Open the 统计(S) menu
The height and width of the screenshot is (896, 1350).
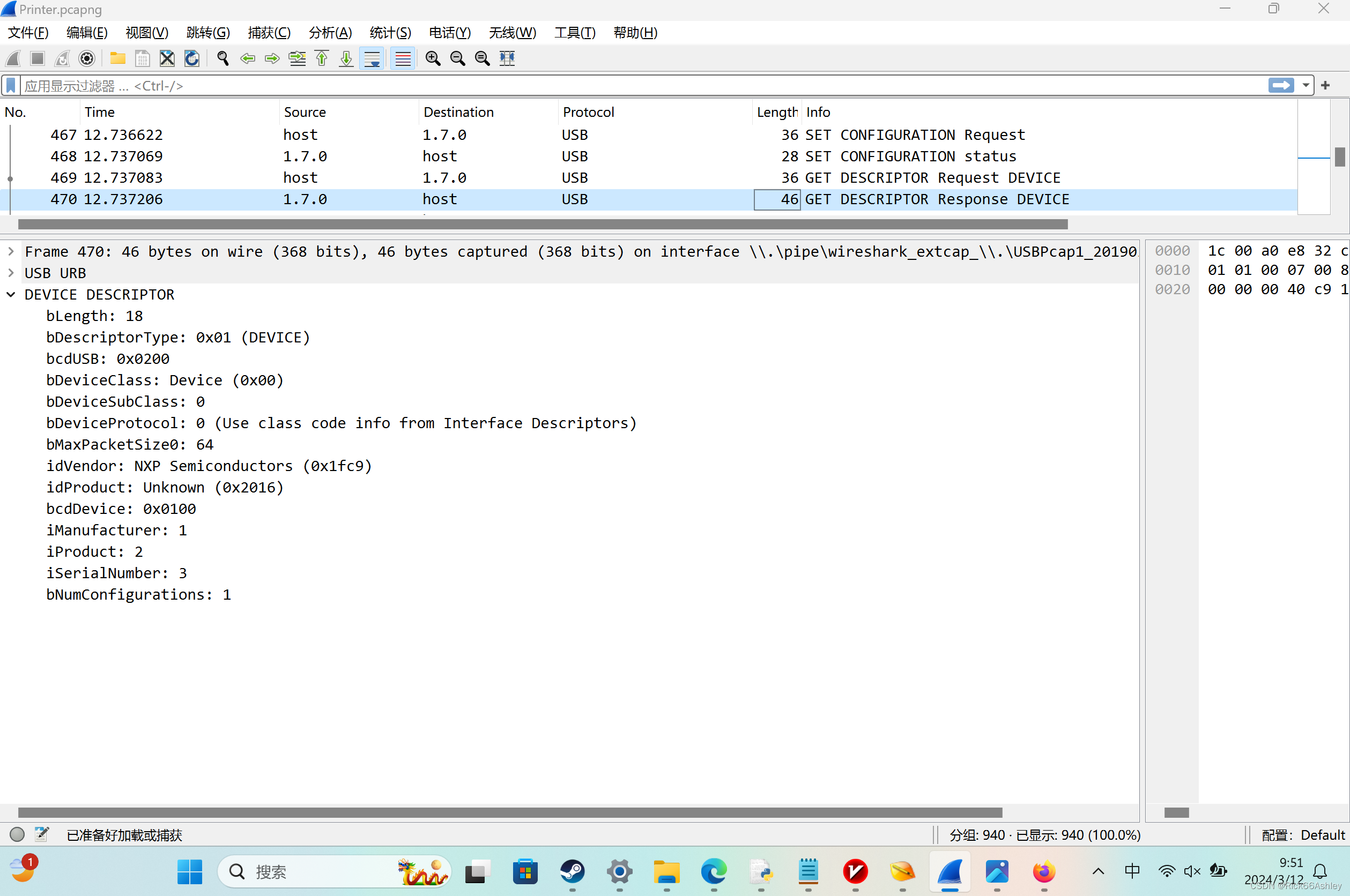pos(390,33)
